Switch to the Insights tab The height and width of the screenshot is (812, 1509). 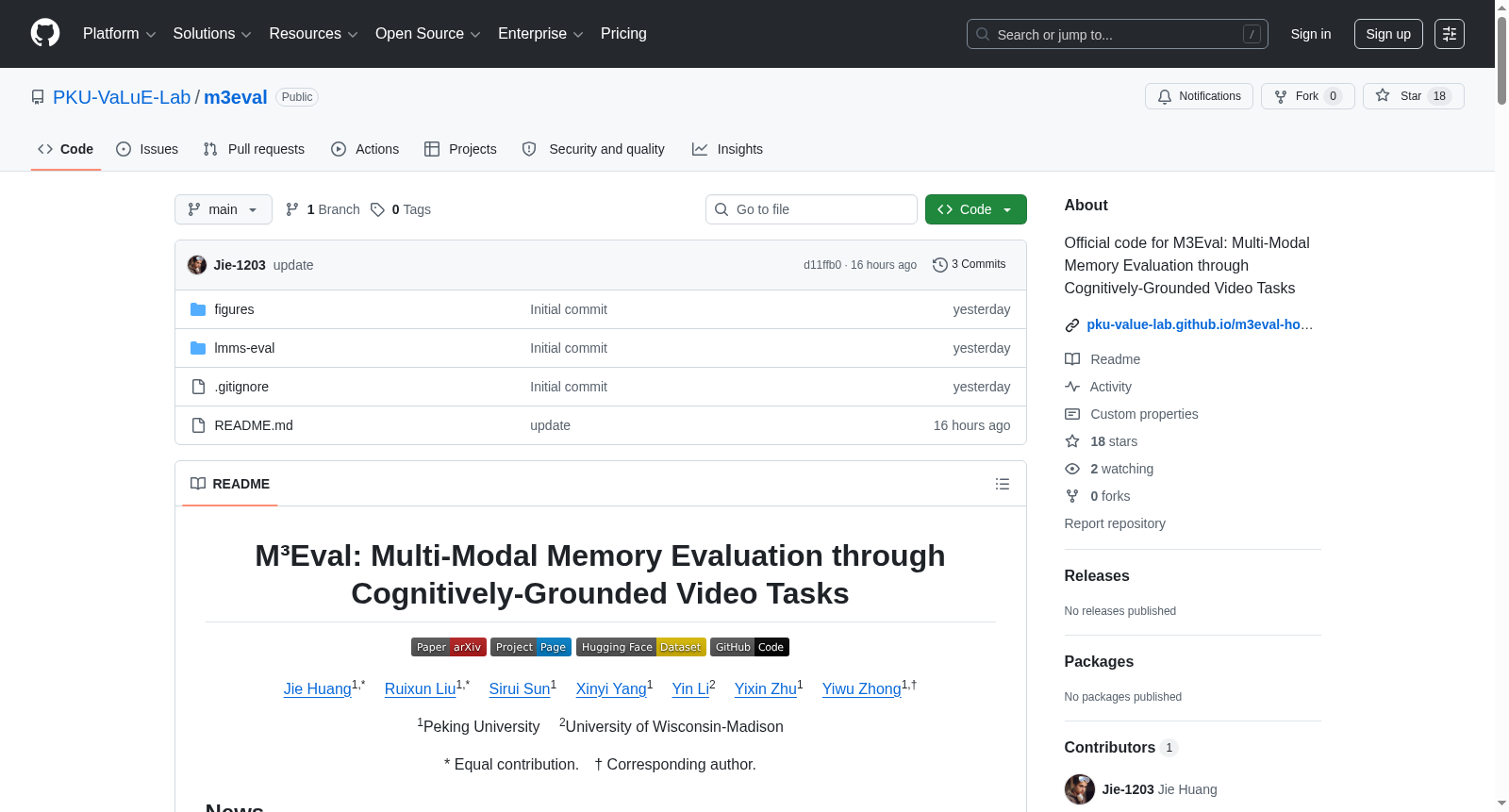[x=727, y=149]
